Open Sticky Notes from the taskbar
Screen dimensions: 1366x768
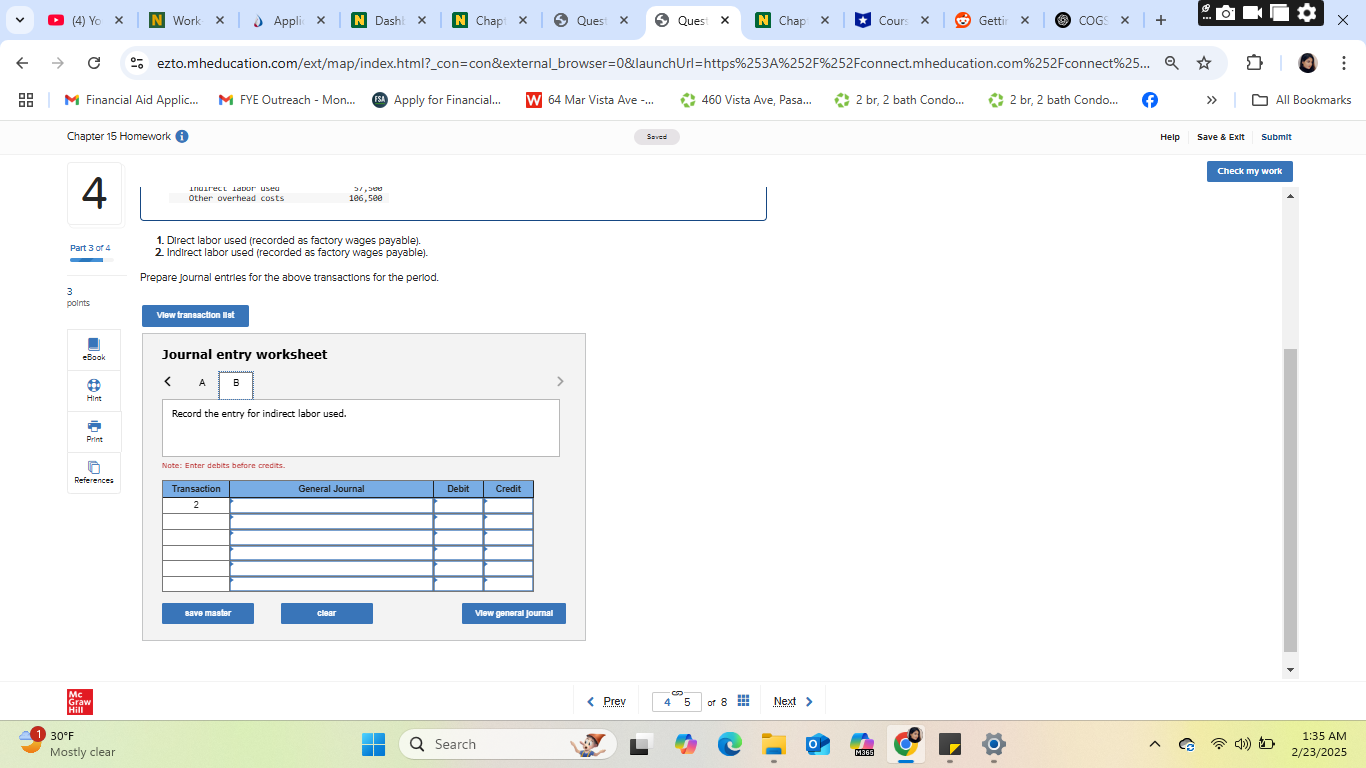(949, 744)
